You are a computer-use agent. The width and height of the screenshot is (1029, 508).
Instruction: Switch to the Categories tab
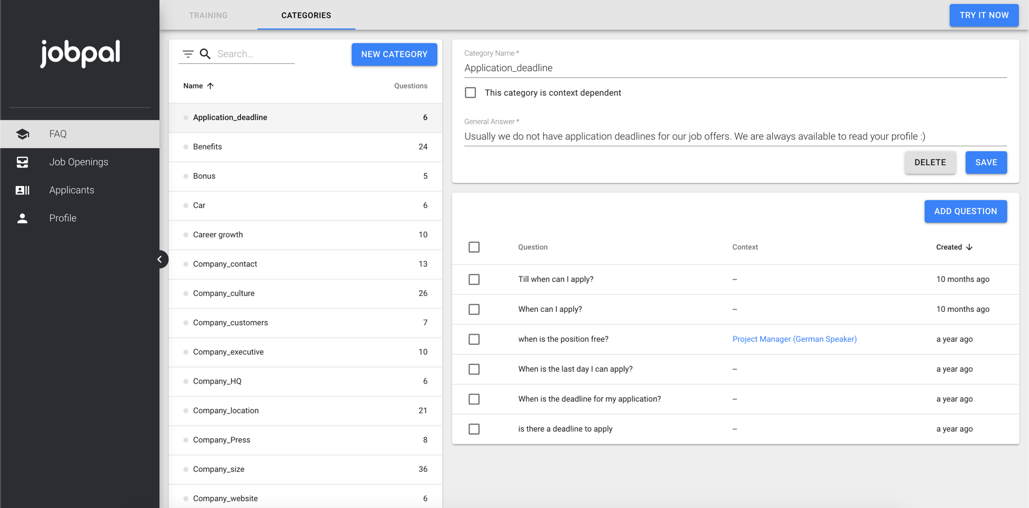pos(306,15)
